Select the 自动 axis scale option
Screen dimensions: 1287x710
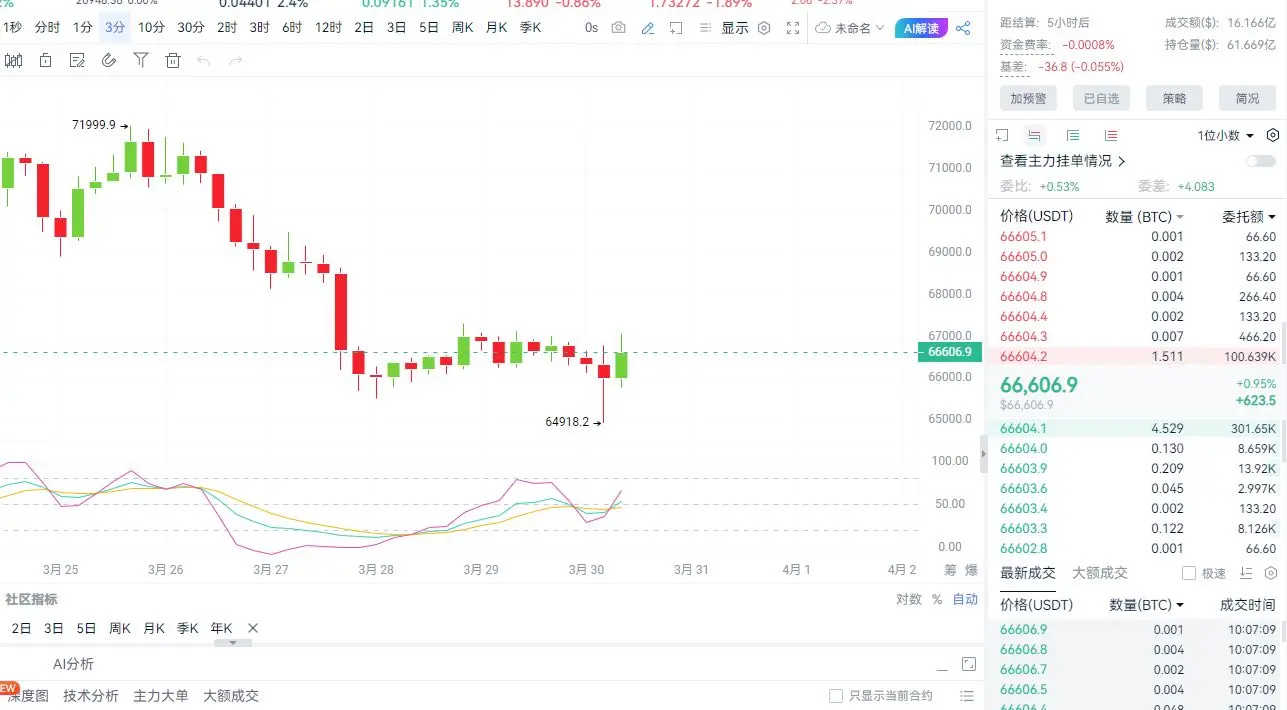(965, 599)
